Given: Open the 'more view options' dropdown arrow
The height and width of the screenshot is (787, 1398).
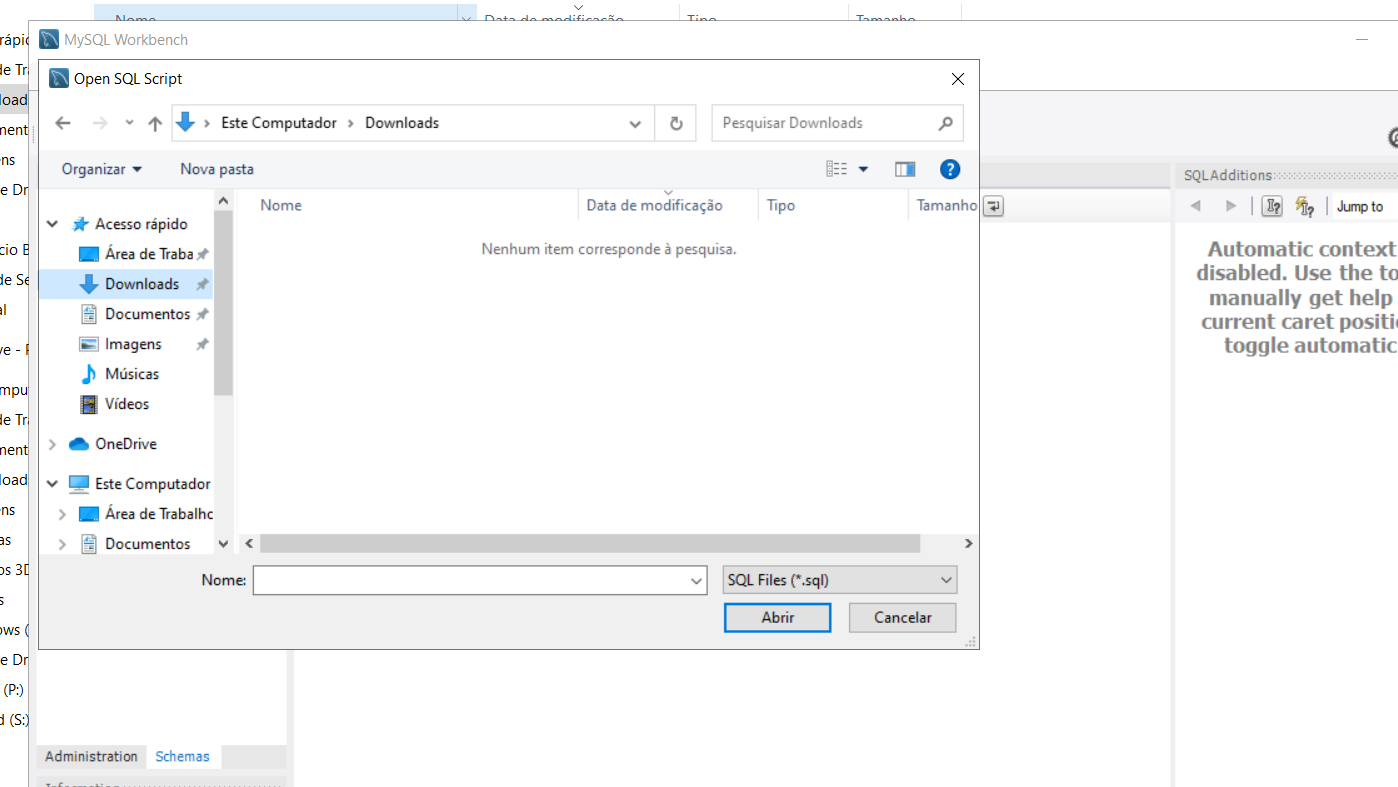Looking at the screenshot, I should (x=863, y=170).
